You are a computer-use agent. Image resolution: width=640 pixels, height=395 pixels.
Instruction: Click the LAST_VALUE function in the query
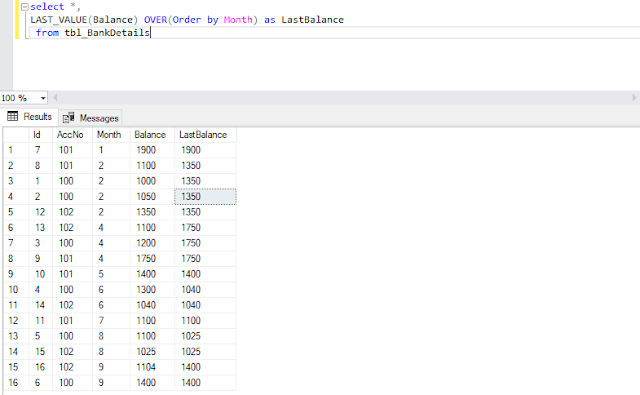59,20
